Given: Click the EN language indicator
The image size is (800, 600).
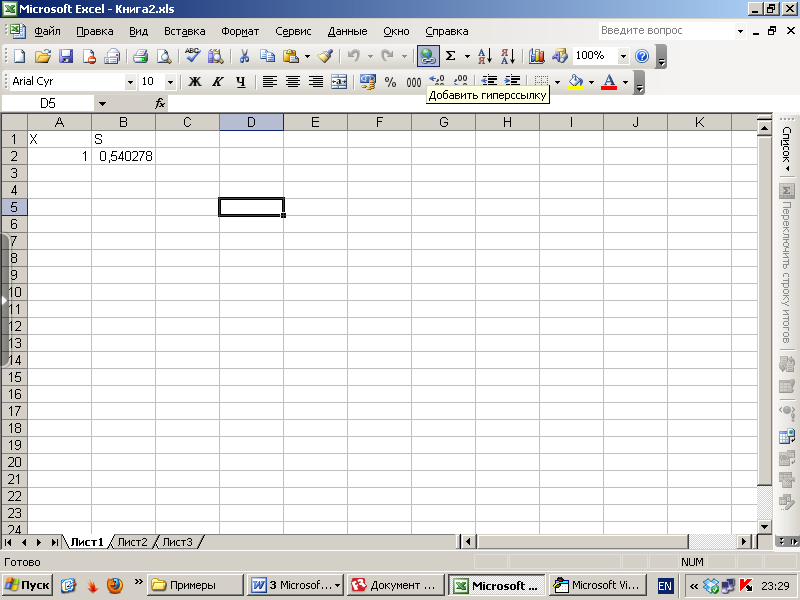Looking at the screenshot, I should click(665, 586).
